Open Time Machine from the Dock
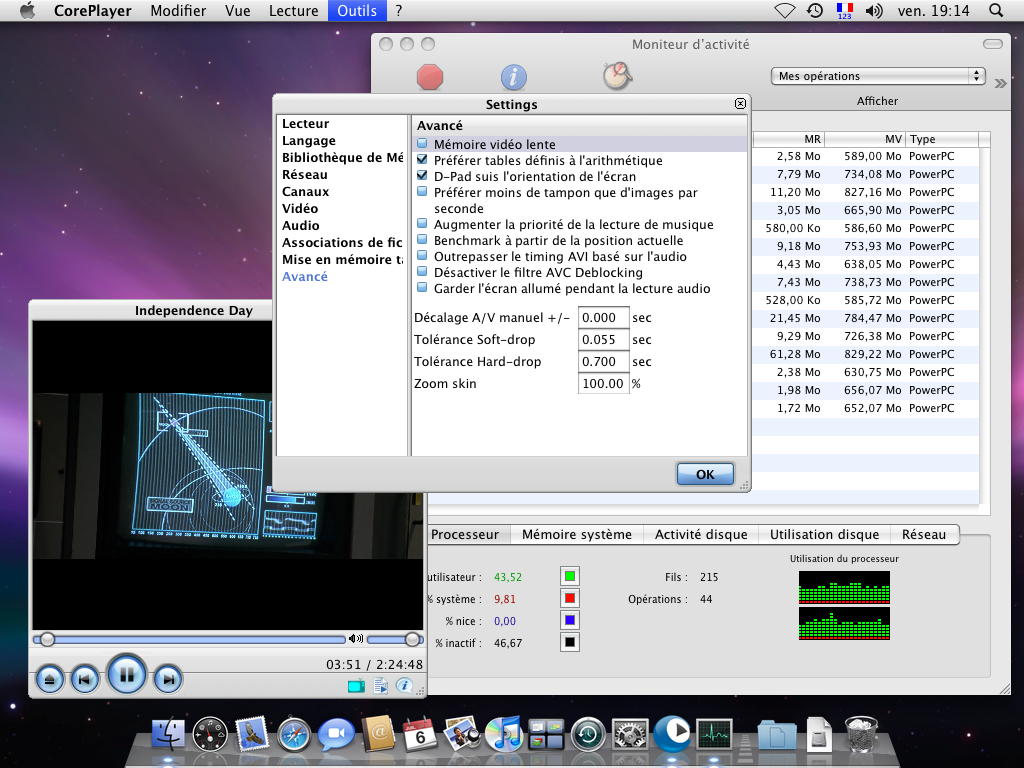This screenshot has width=1024, height=768. [x=588, y=735]
